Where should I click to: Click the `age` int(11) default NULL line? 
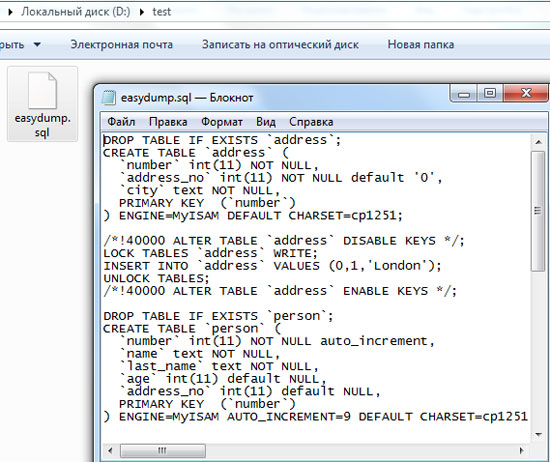(x=222, y=379)
